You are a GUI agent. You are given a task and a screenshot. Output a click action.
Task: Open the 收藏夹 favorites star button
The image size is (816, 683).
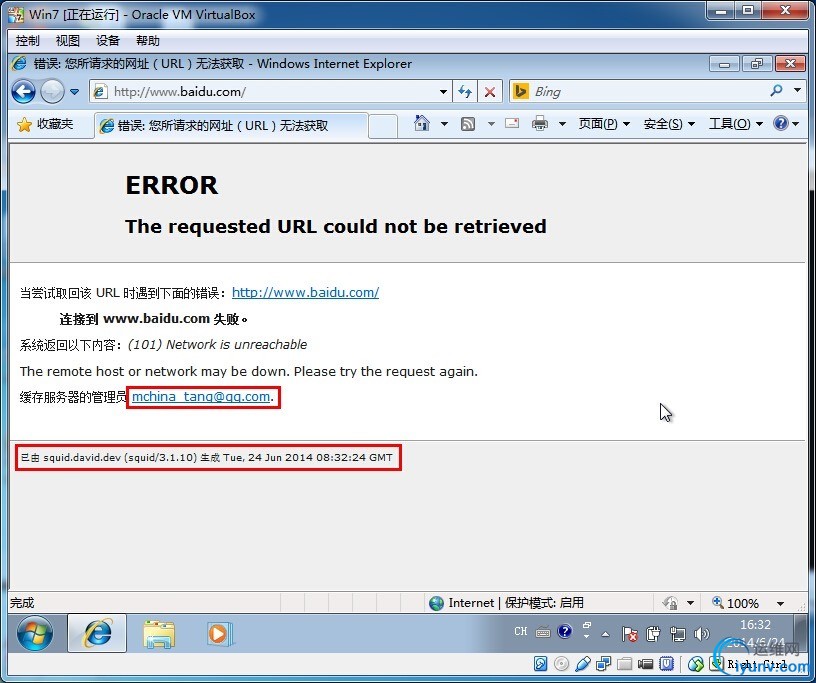[45, 124]
